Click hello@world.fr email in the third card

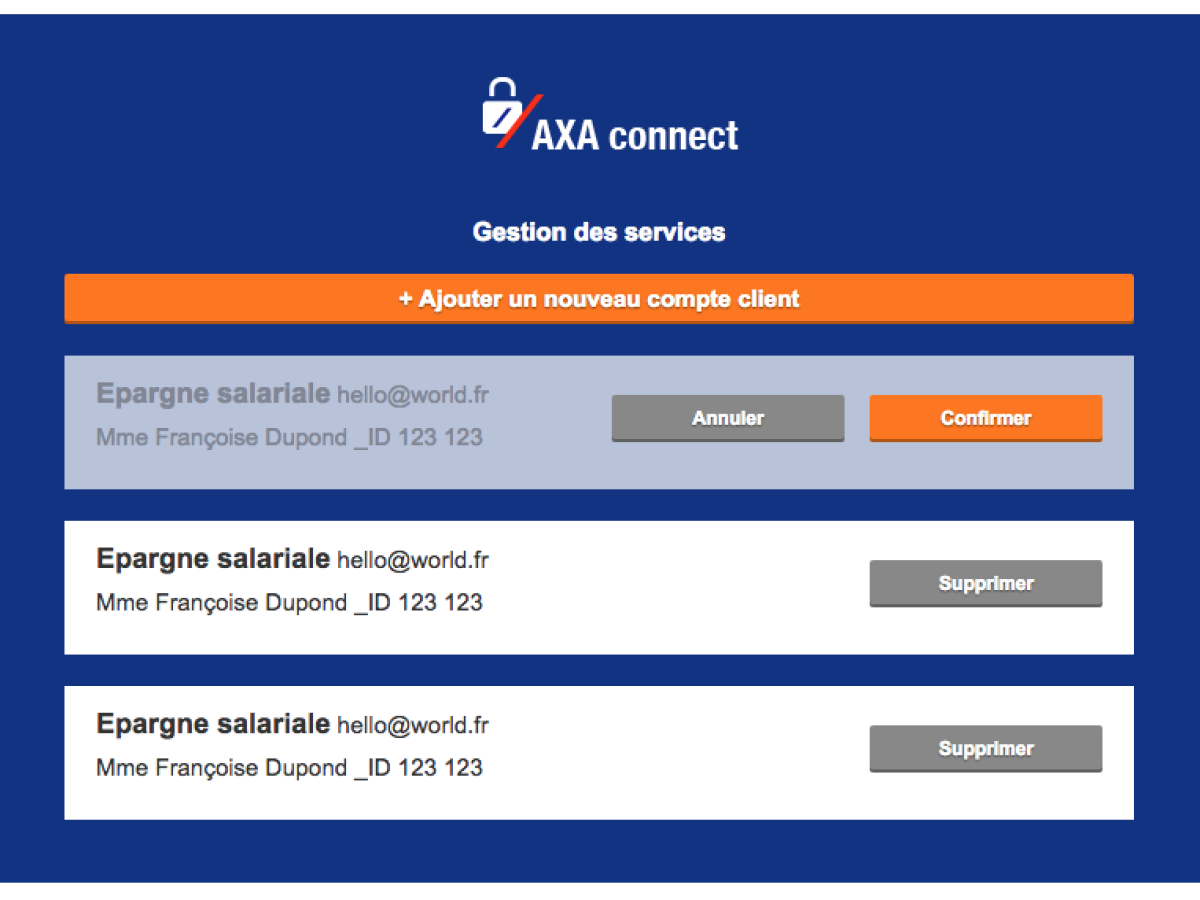(x=413, y=725)
